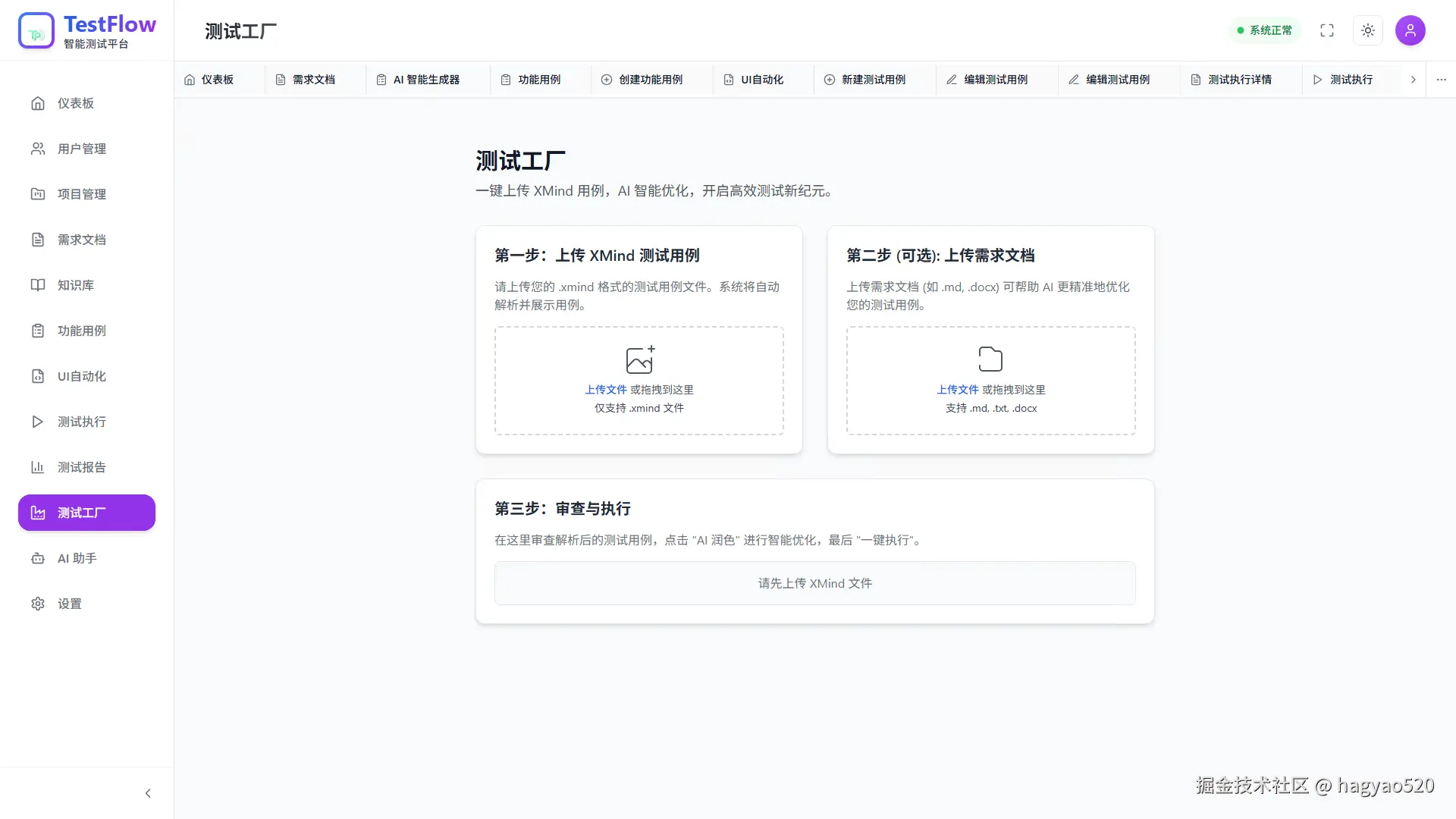
Task: Select 用户管理 in the sidebar
Action: coord(81,149)
